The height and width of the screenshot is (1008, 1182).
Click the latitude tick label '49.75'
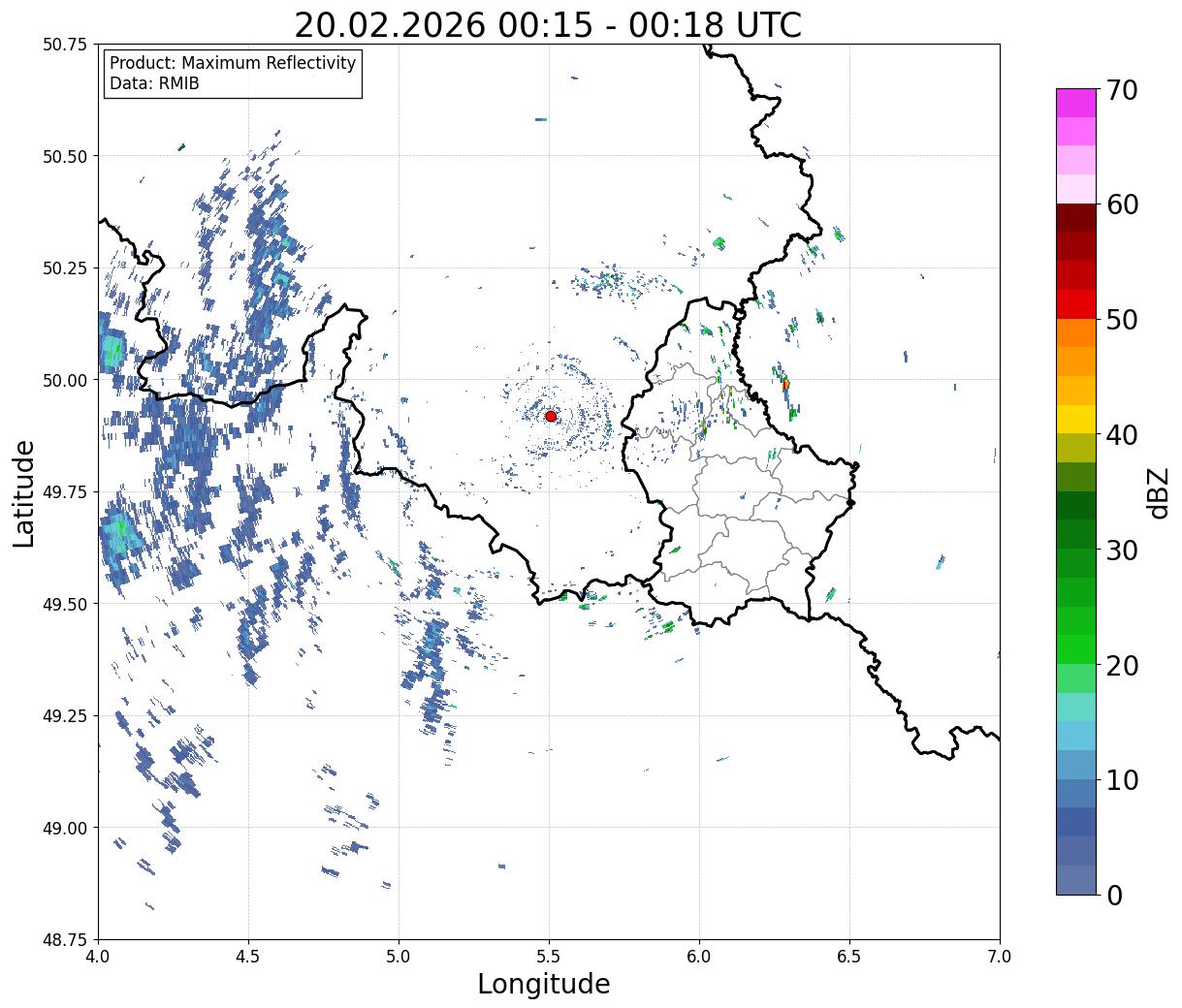pos(65,492)
